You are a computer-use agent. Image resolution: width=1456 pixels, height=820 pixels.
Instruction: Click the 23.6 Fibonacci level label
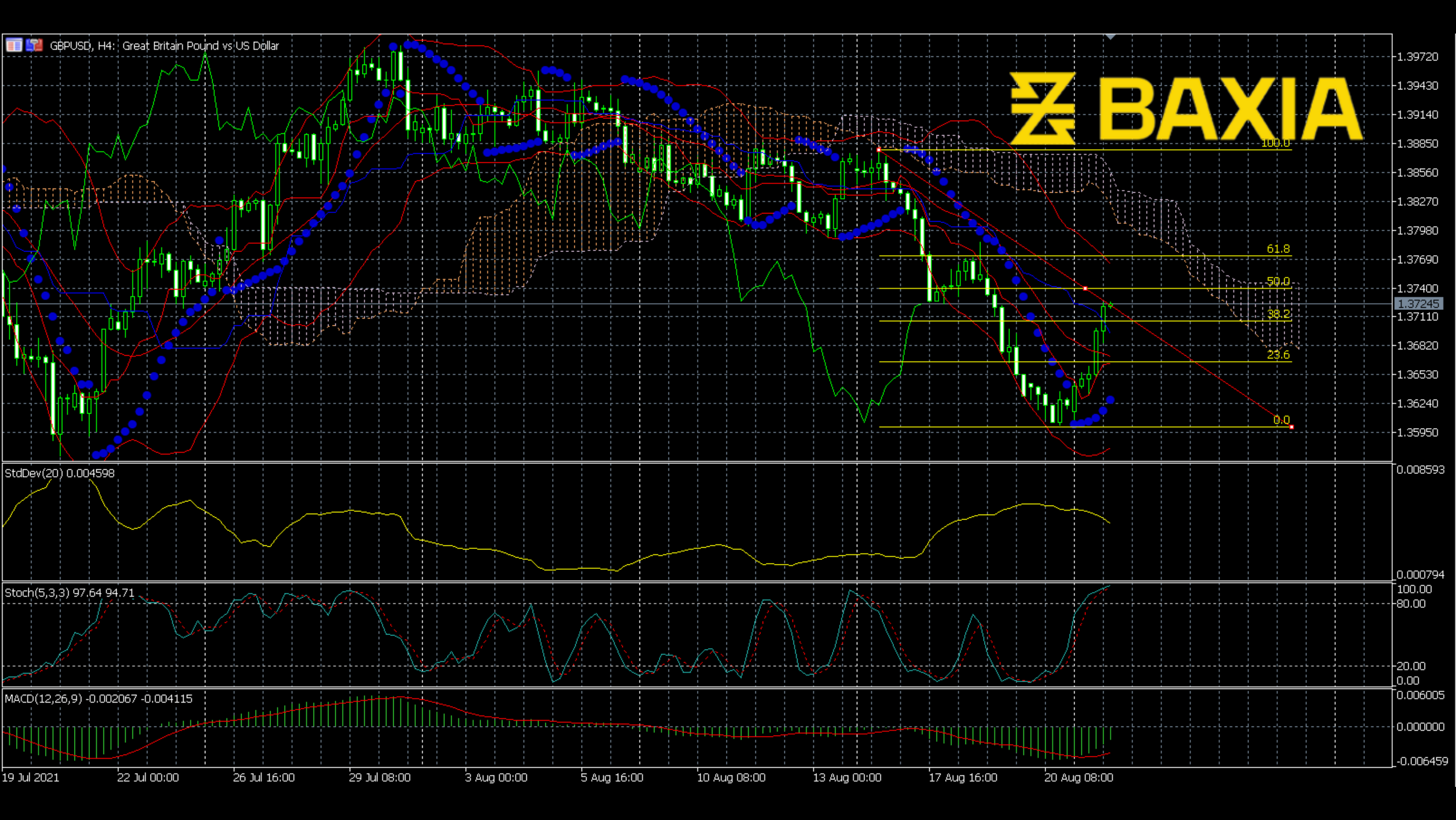(1278, 355)
